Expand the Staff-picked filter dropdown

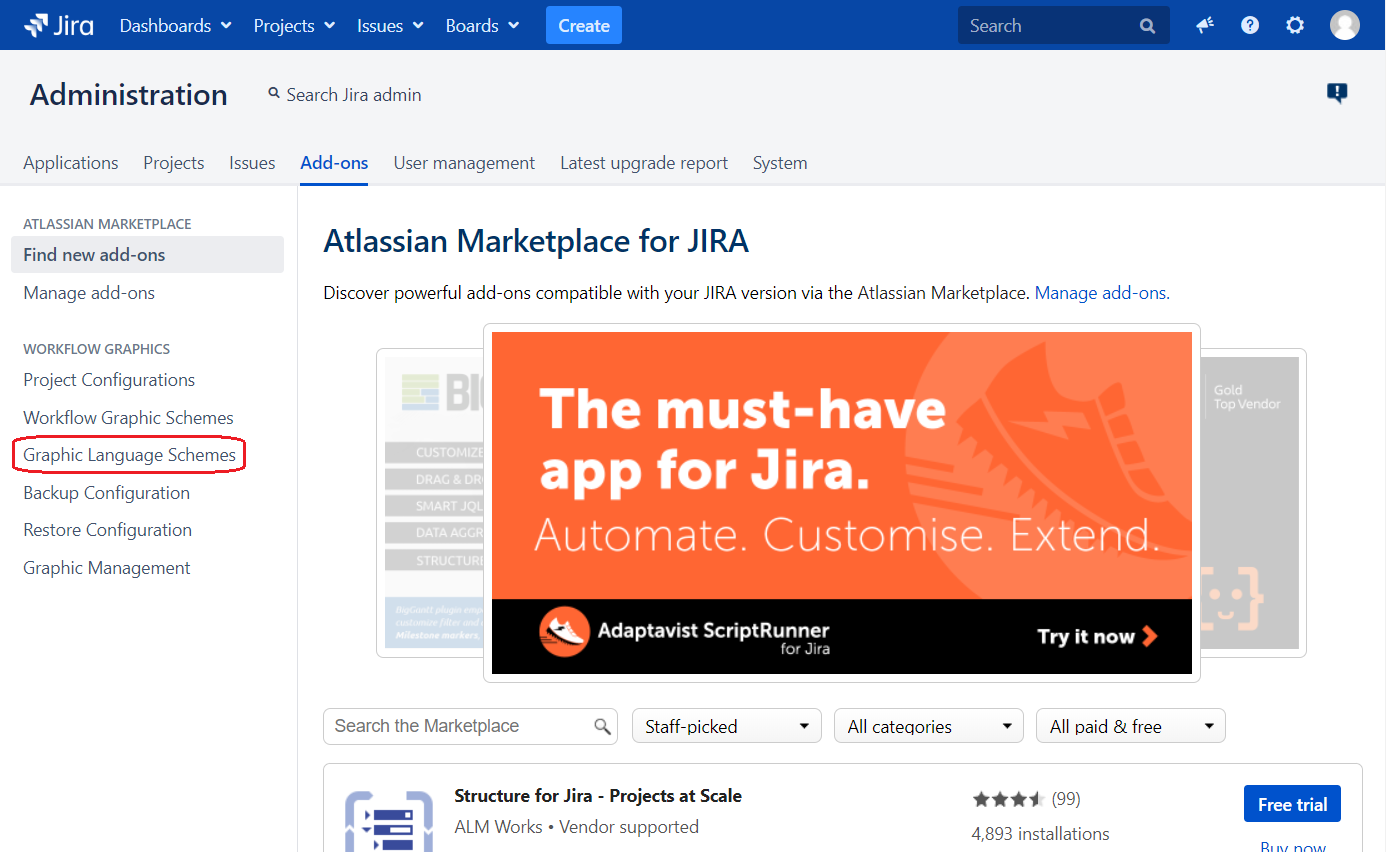726,727
